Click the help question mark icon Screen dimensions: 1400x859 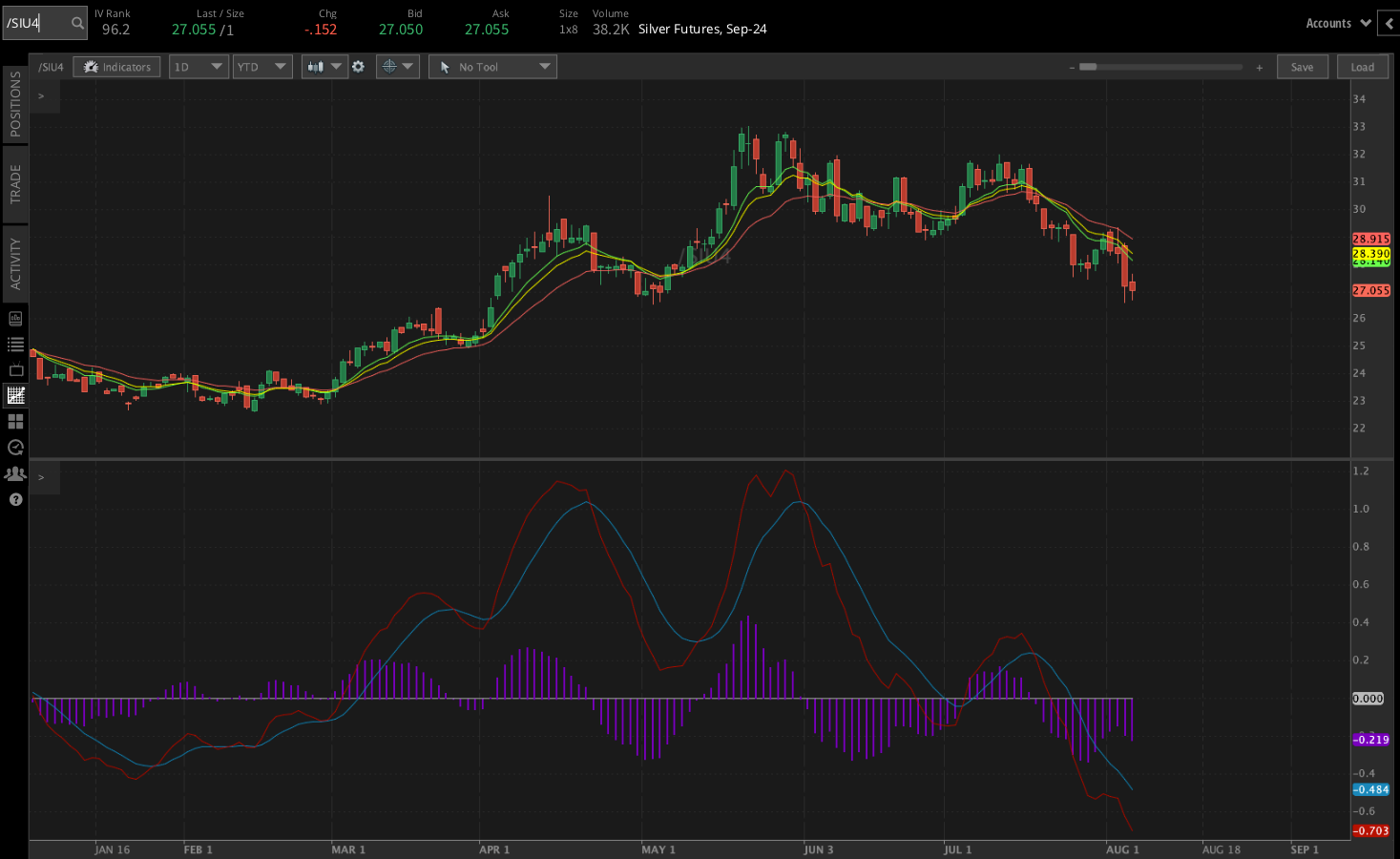15,499
